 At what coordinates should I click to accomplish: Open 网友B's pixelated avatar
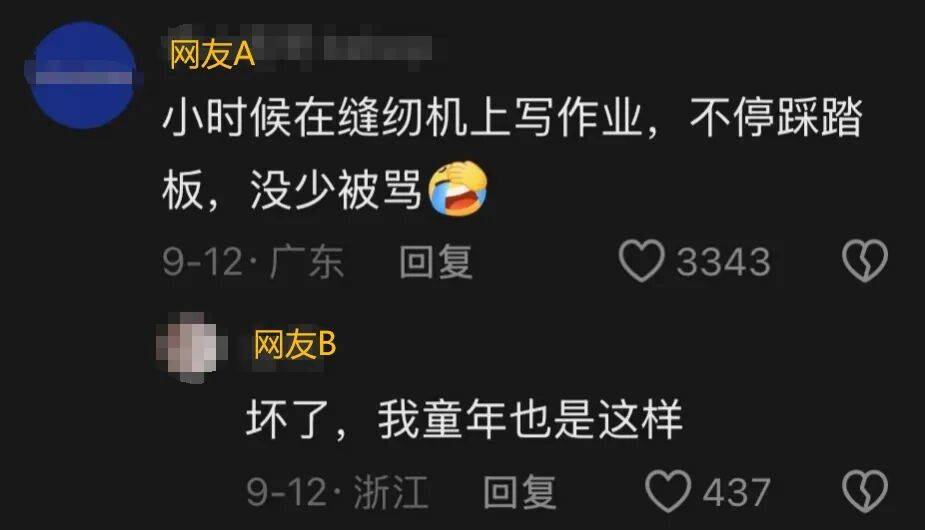point(192,348)
